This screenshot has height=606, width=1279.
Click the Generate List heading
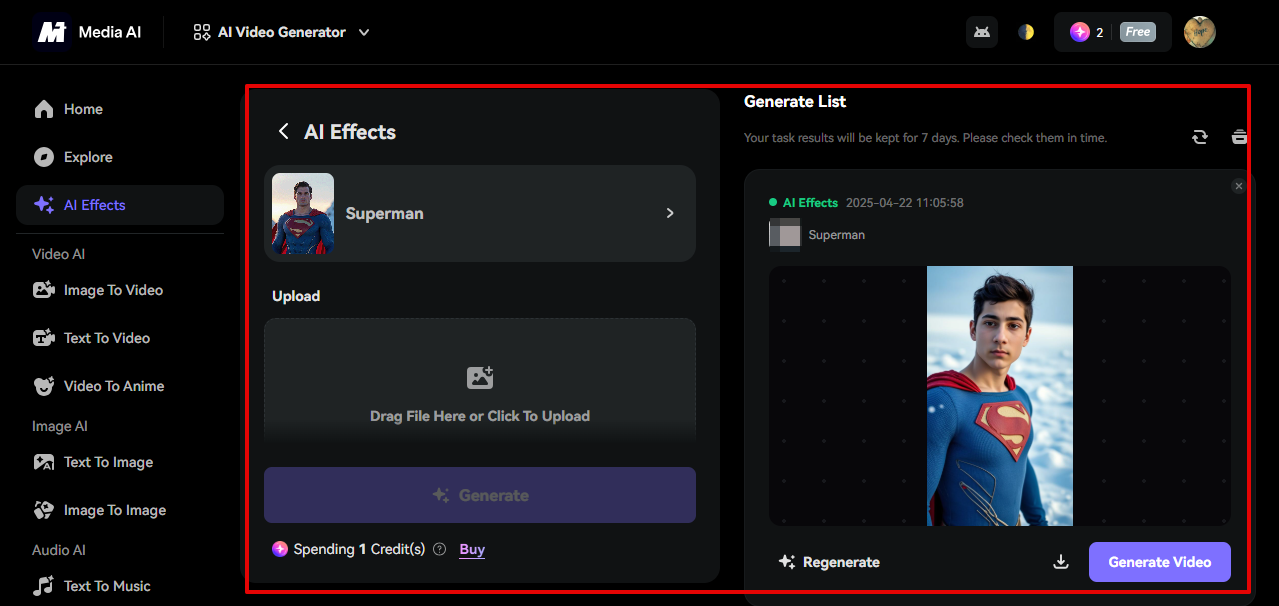795,101
